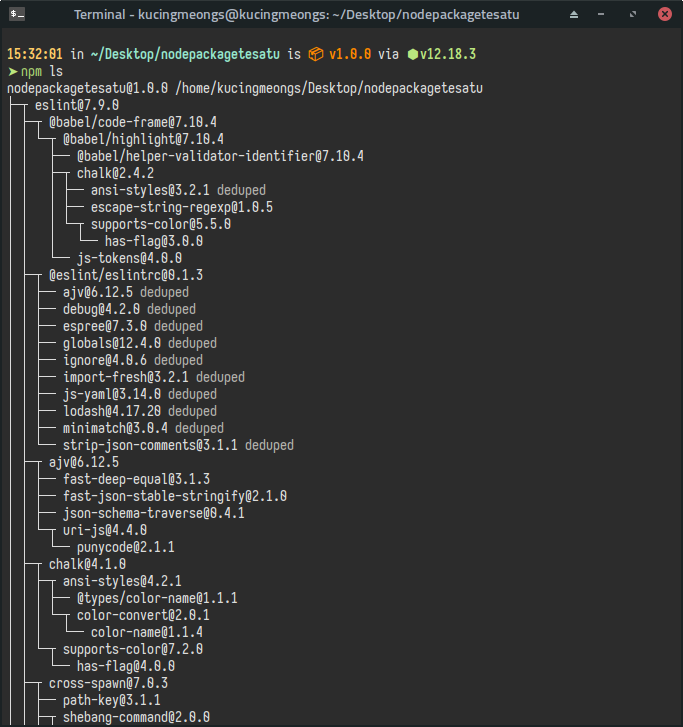Click the yellow prompt arrow symbol

tap(12, 71)
